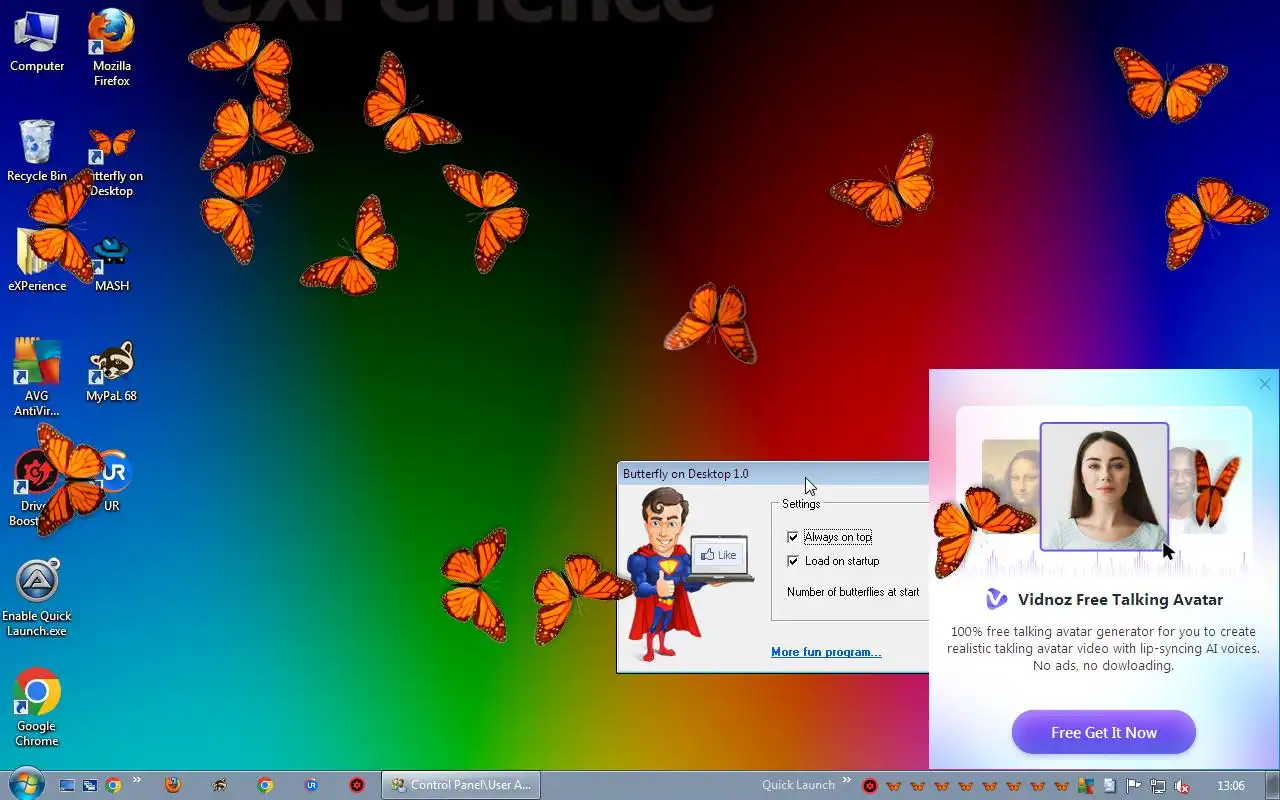This screenshot has height=800, width=1280.
Task: Select the Butterfly on Desktop shortcut
Action: point(112,160)
